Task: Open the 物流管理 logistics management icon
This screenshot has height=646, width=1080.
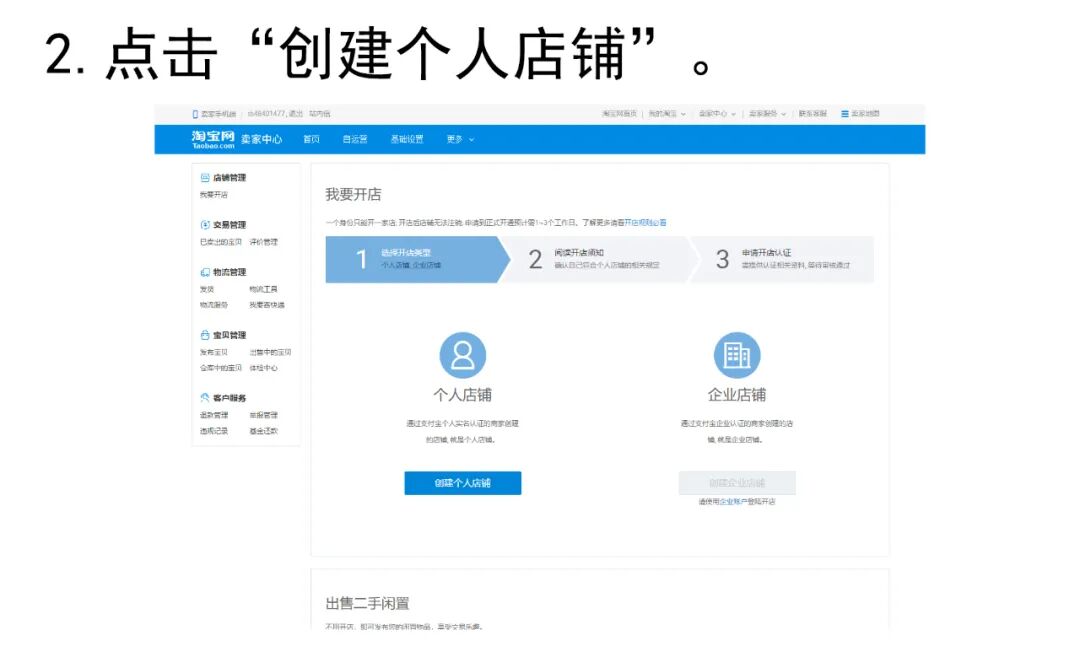Action: coord(204,272)
